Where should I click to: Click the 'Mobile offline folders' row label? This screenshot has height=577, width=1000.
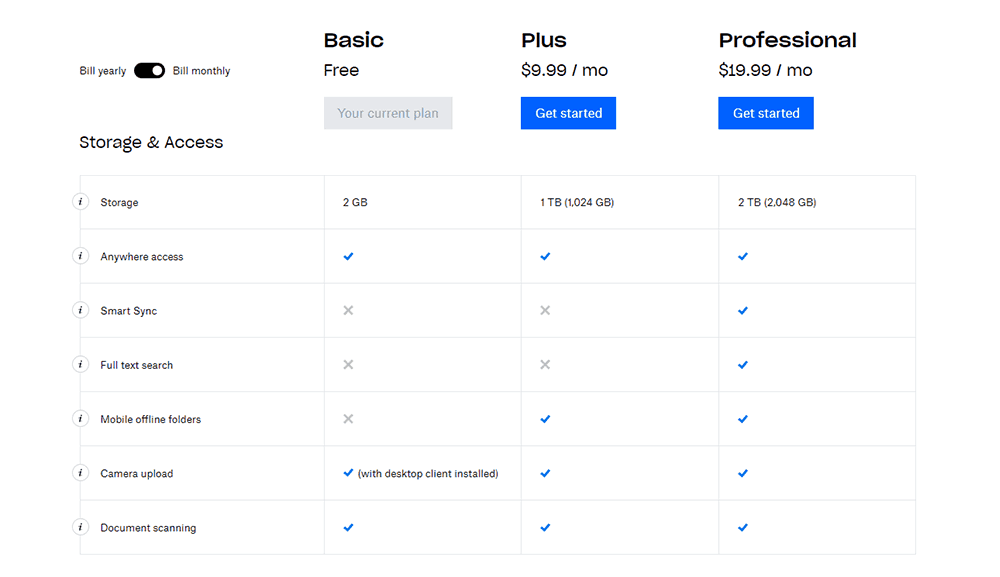(151, 419)
